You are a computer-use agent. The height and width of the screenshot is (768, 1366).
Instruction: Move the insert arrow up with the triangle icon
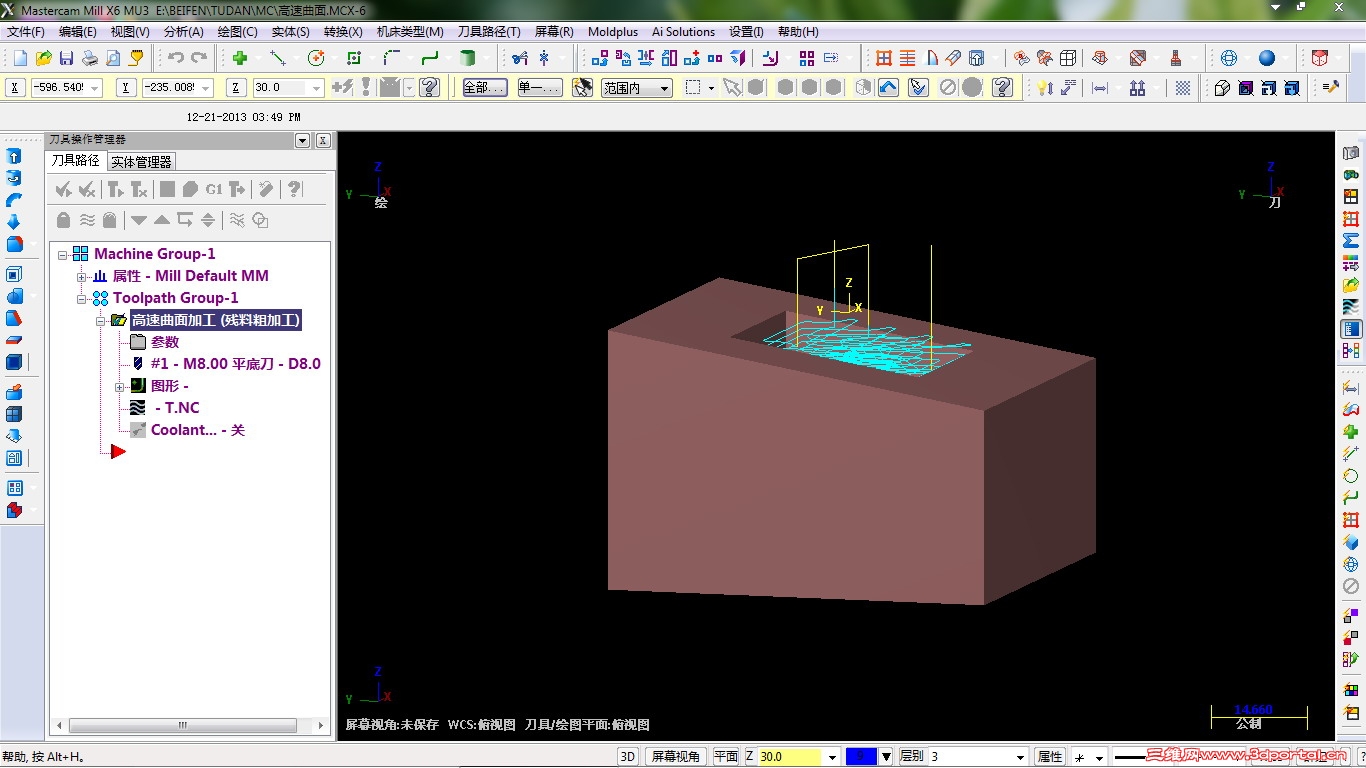tap(162, 220)
